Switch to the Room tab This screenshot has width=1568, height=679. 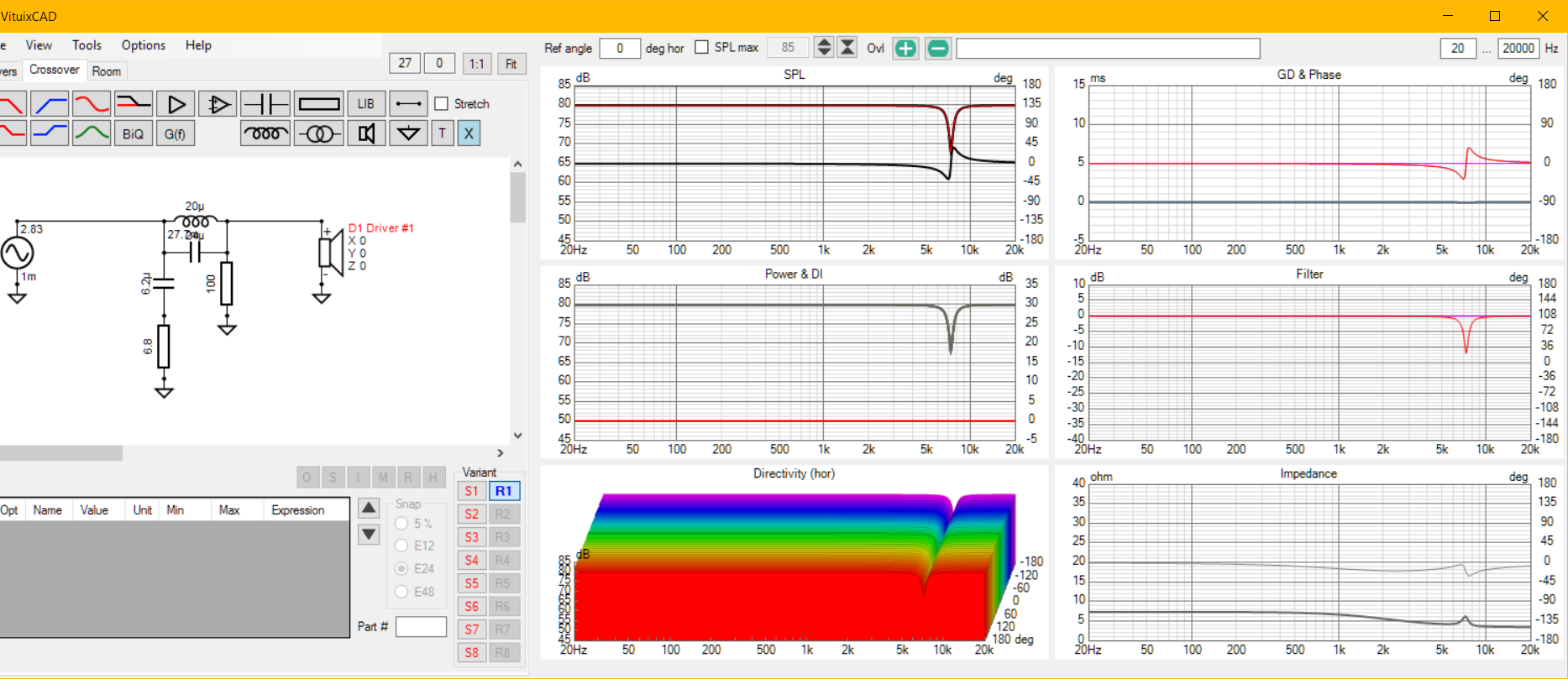click(x=107, y=71)
